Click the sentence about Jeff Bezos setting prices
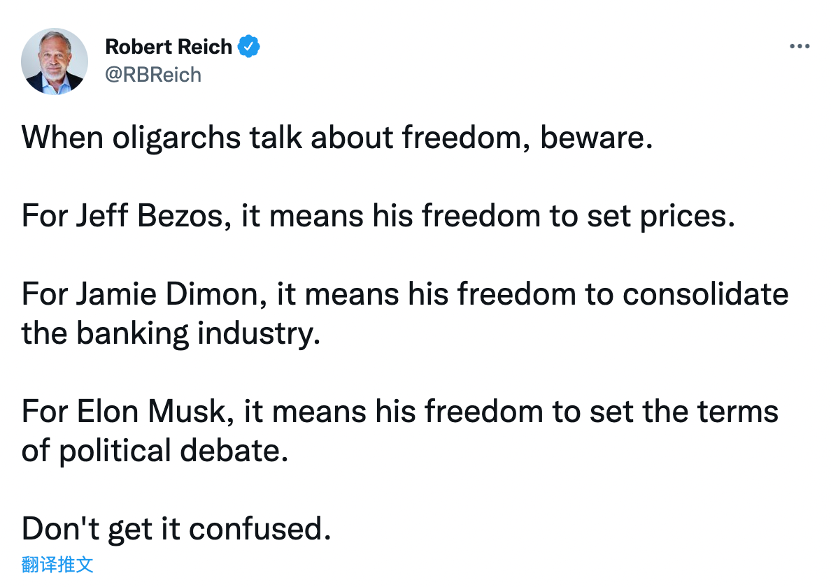The height and width of the screenshot is (588, 832). [x=378, y=217]
